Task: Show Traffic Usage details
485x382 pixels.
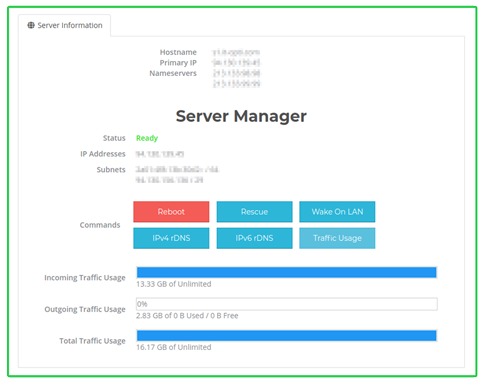Action: point(337,238)
